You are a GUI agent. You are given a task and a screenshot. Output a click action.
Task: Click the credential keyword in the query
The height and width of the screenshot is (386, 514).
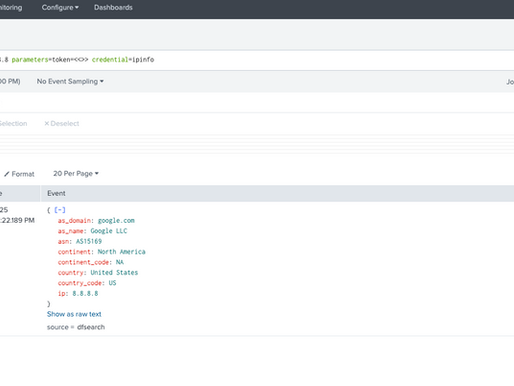coord(110,60)
